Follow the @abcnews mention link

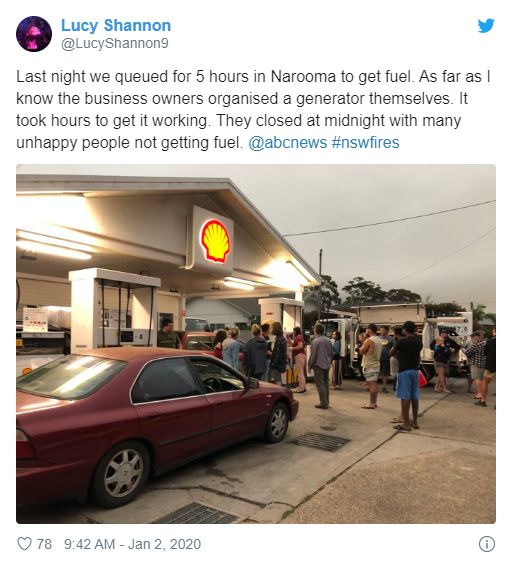pyautogui.click(x=288, y=143)
